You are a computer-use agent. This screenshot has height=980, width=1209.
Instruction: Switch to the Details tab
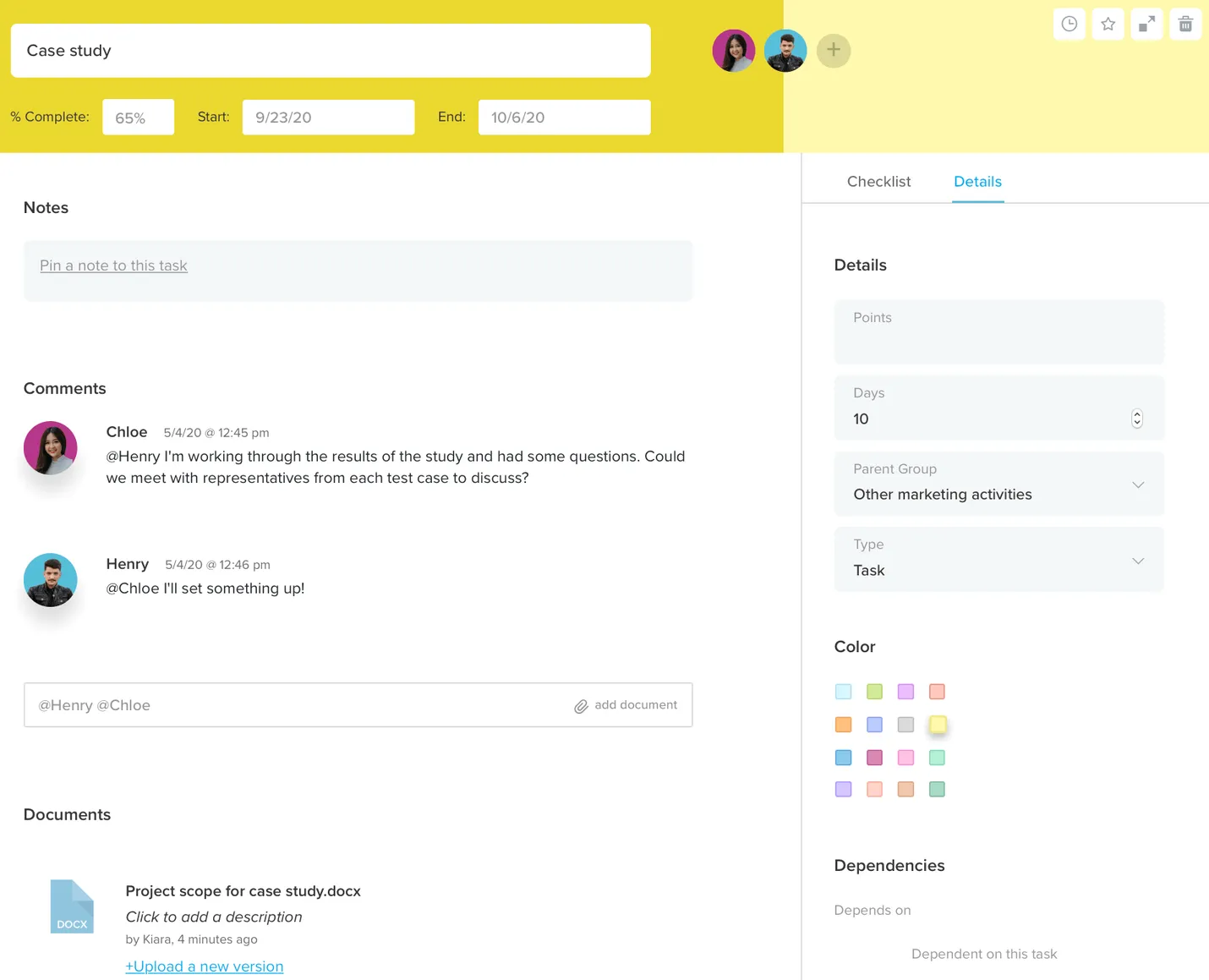977,182
